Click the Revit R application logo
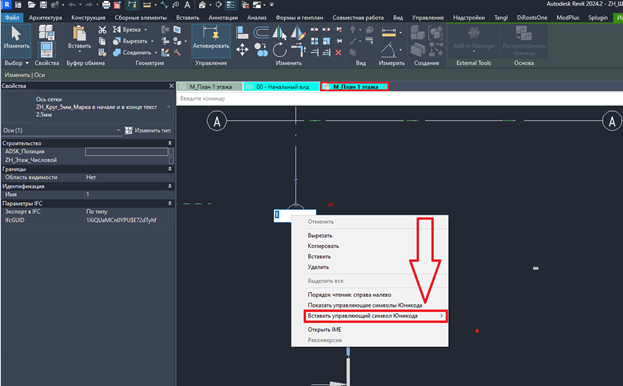623x386 pixels. (x=6, y=5)
